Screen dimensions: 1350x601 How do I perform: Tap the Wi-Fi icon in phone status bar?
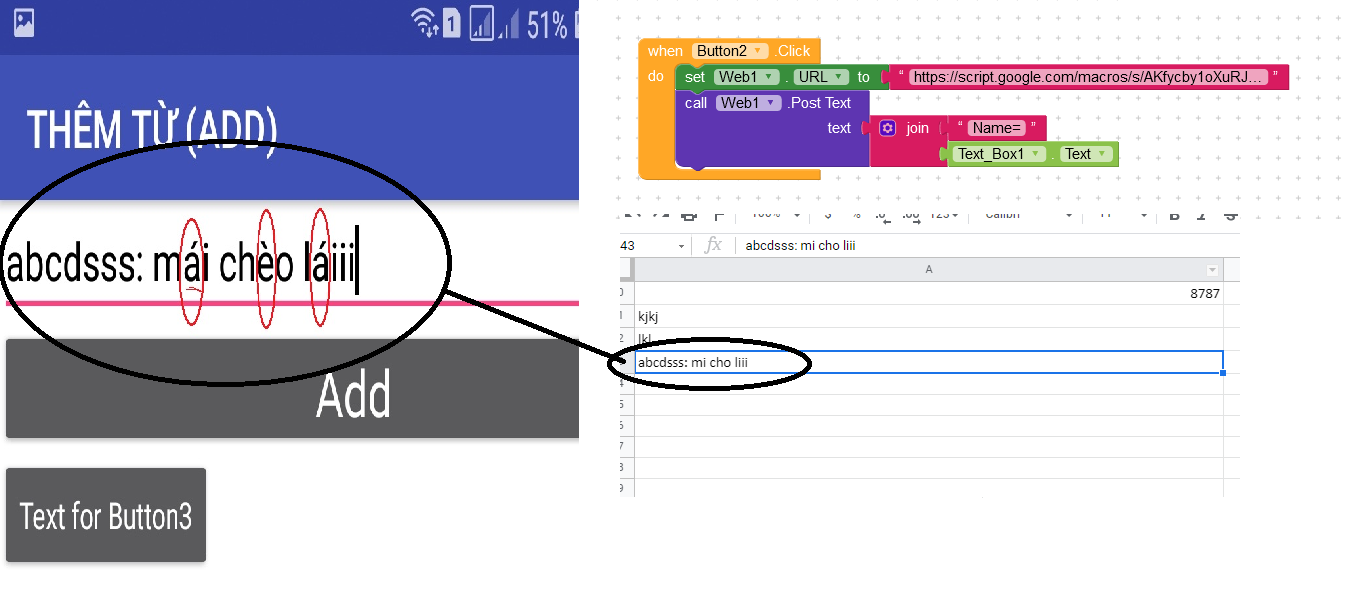coord(424,23)
